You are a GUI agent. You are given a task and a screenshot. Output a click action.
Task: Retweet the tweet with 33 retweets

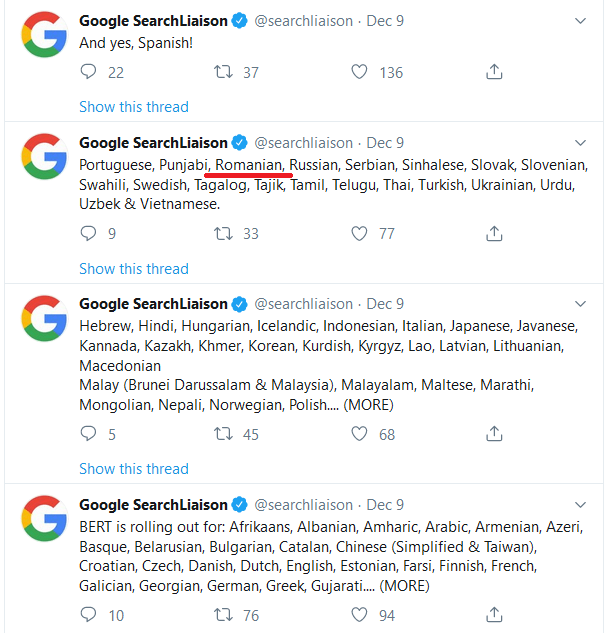click(225, 234)
